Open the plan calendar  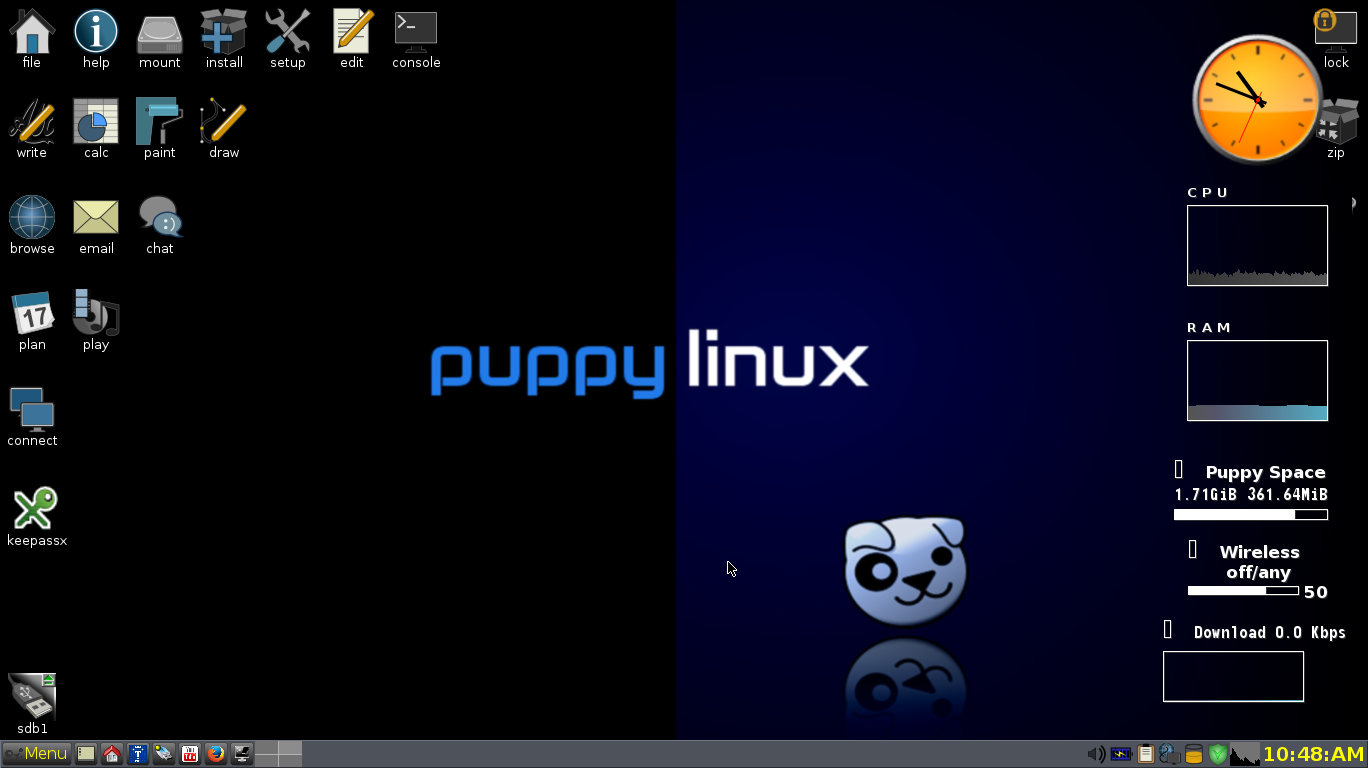32,312
